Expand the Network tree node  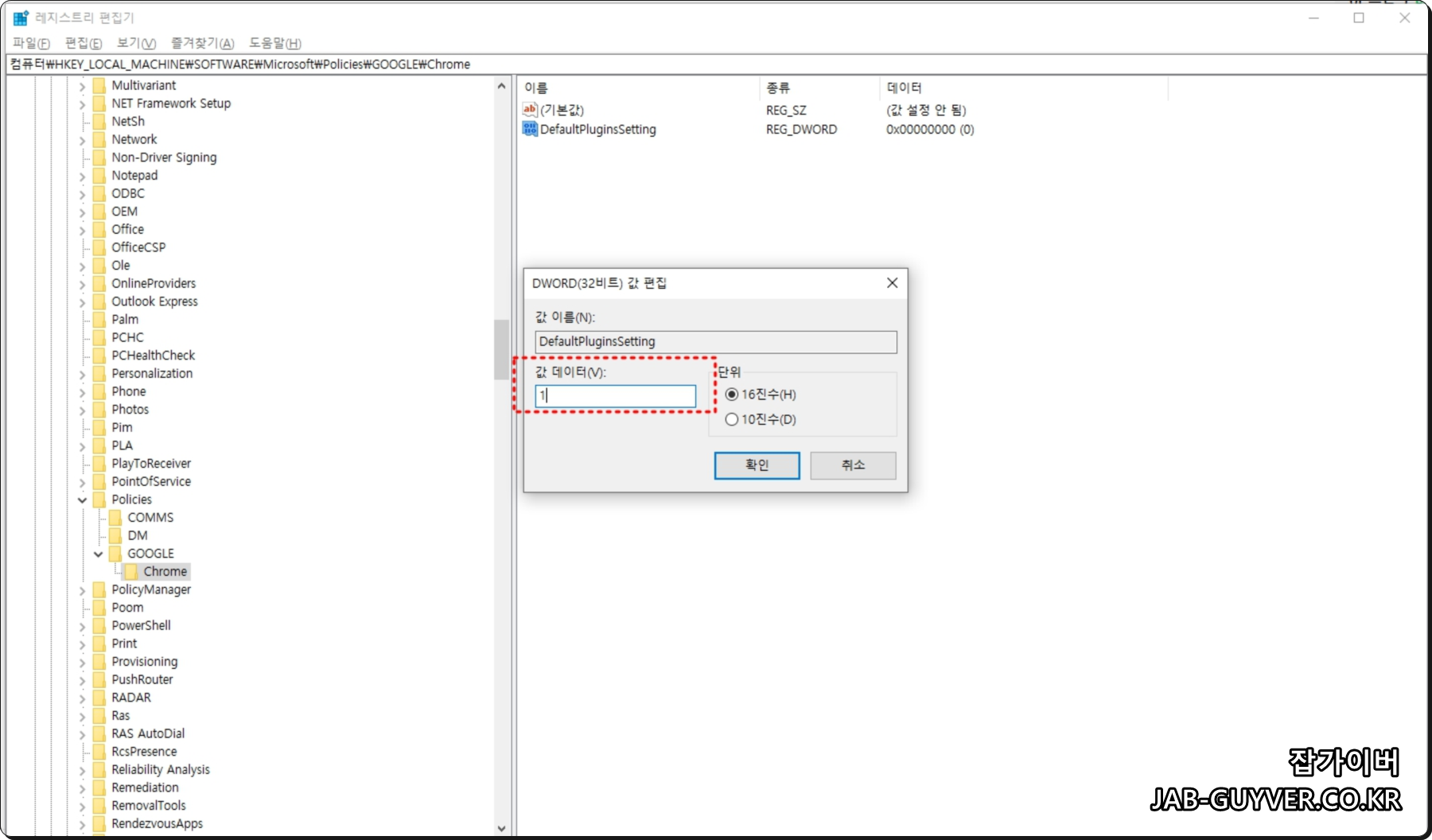(x=82, y=140)
